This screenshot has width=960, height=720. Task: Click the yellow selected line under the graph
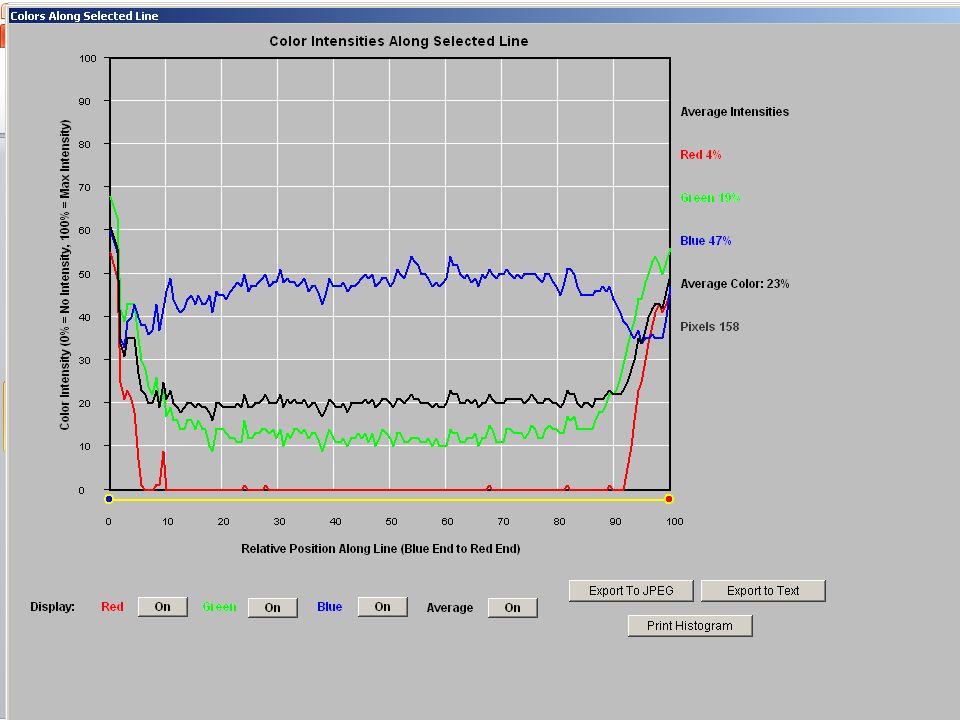[389, 500]
